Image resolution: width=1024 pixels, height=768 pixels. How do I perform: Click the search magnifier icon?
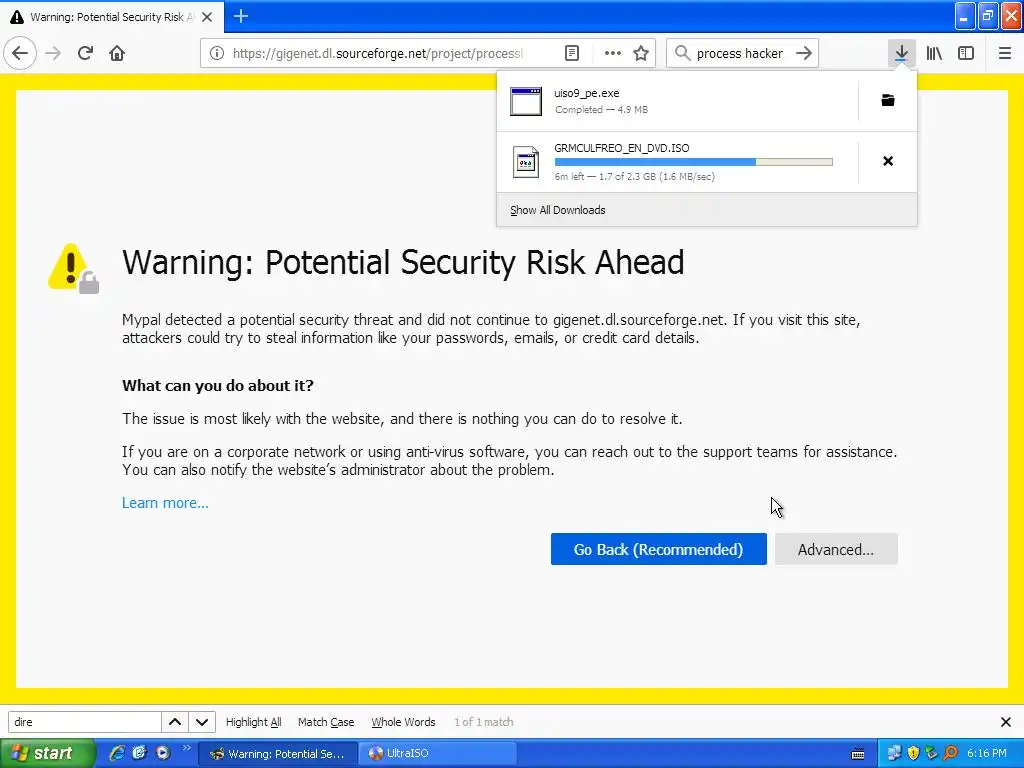coord(682,53)
